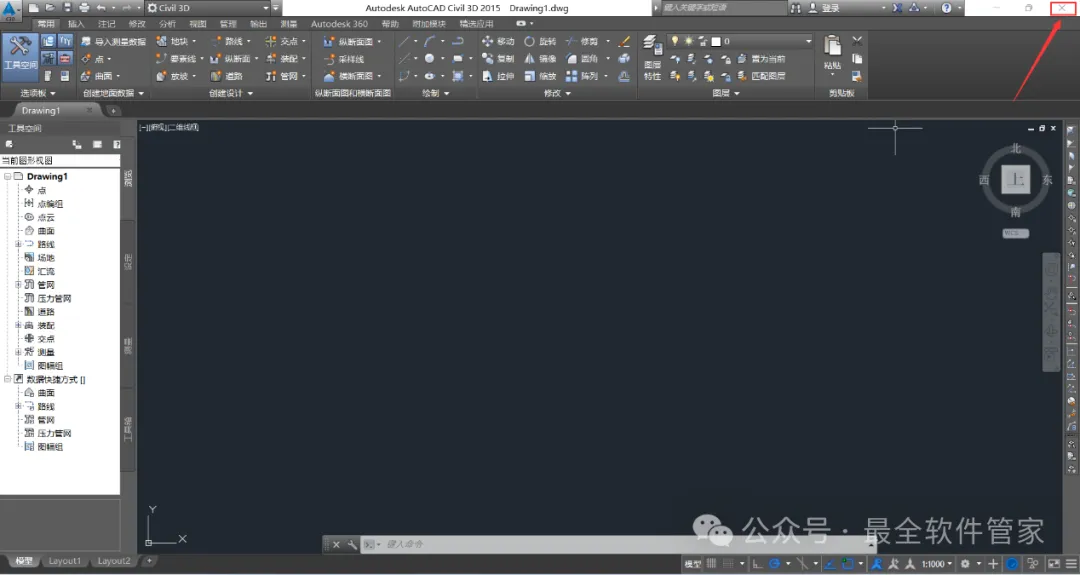This screenshot has height=575, width=1080.
Task: Click the undo arrow in quick access toolbar
Action: [x=101, y=8]
